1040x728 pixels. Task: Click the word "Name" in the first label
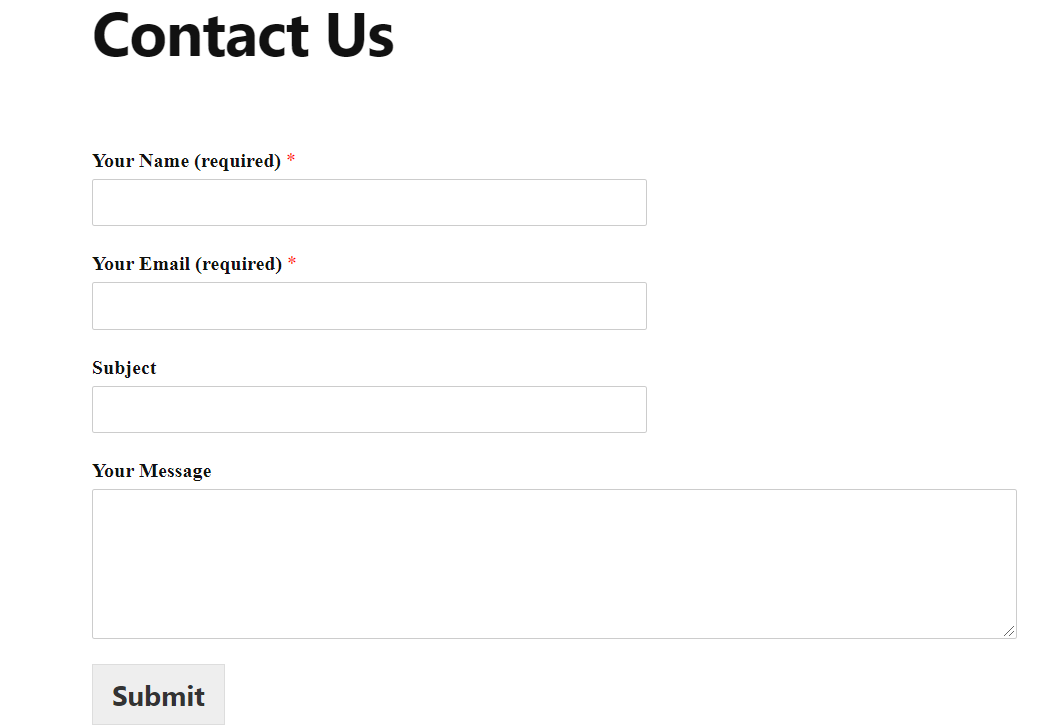point(164,160)
